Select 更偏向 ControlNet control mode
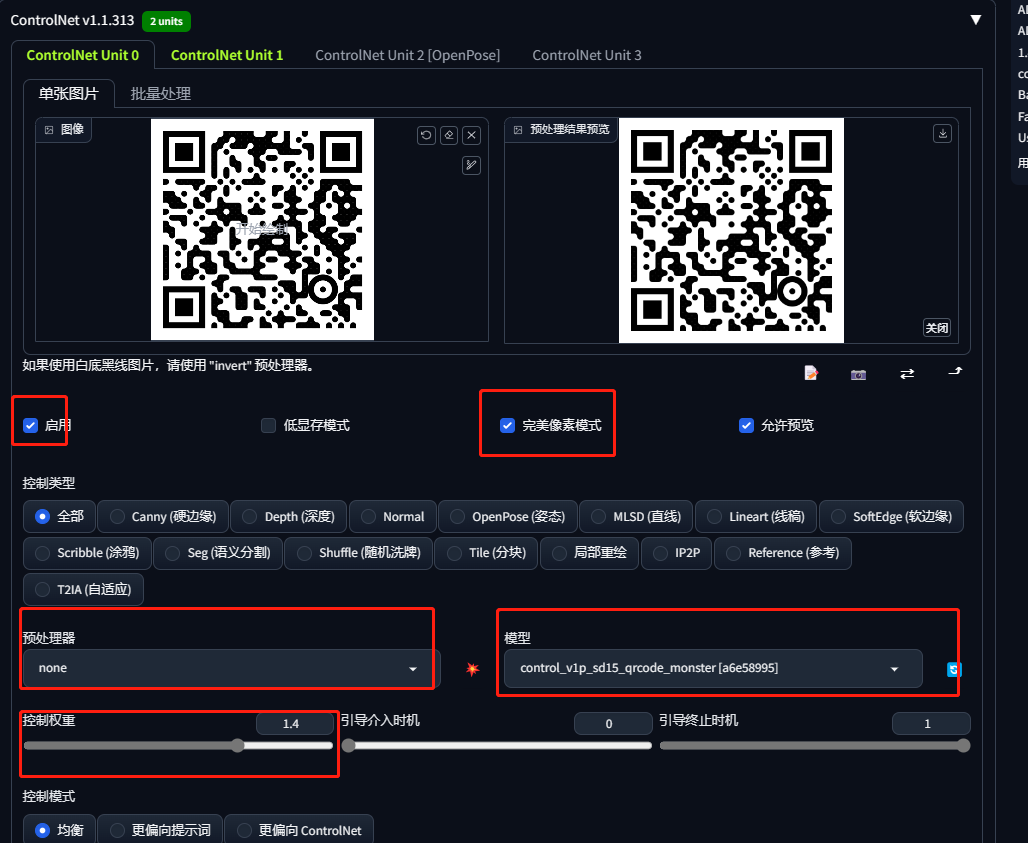Image resolution: width=1028 pixels, height=843 pixels. [299, 830]
